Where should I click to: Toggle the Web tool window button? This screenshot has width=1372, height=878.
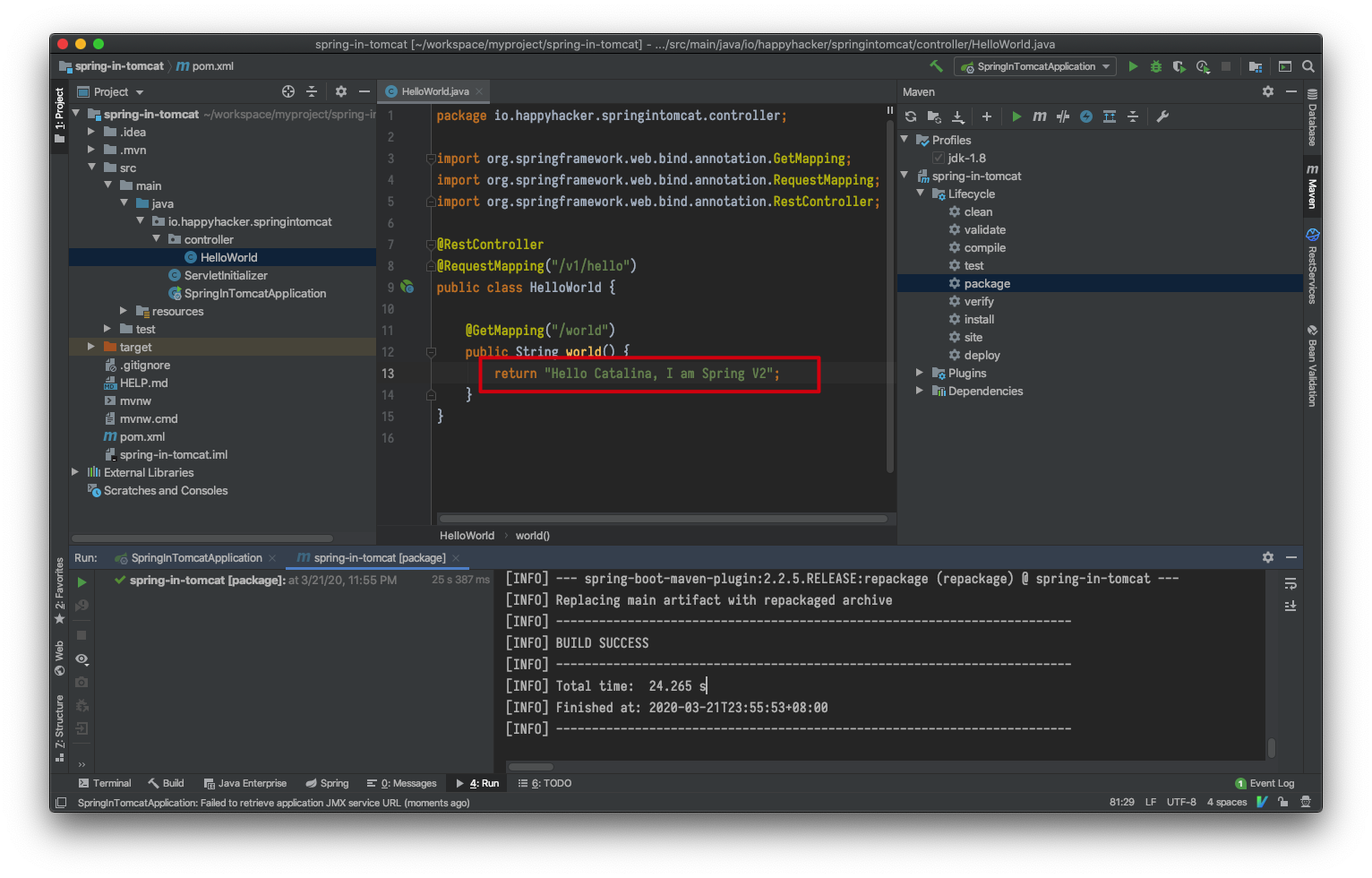coord(60,658)
